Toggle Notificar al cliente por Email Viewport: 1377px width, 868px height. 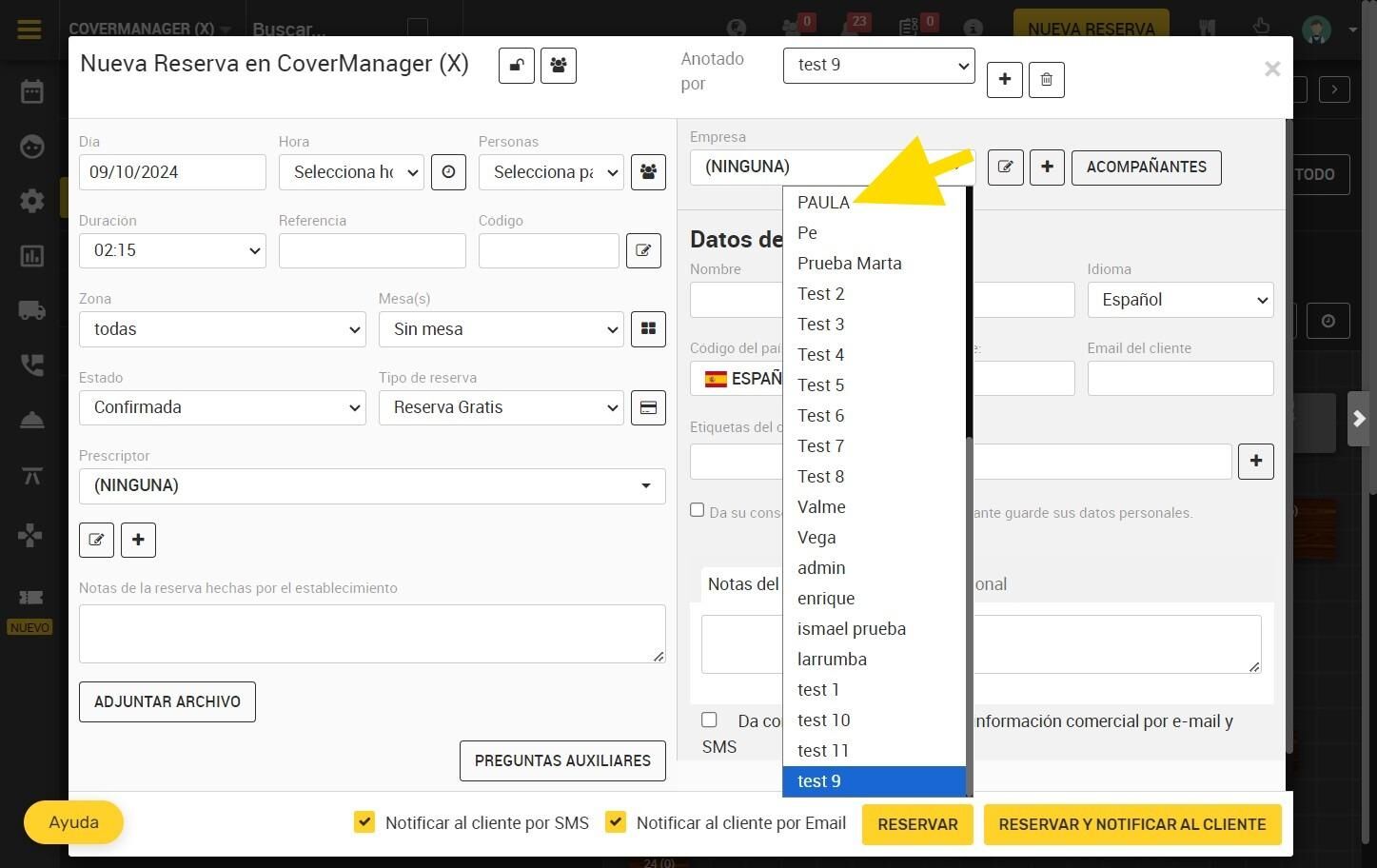[x=616, y=822]
